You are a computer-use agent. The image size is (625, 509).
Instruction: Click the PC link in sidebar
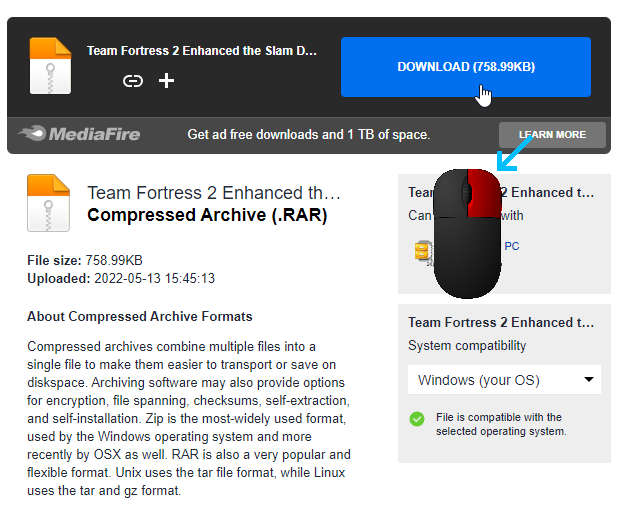coord(512,246)
